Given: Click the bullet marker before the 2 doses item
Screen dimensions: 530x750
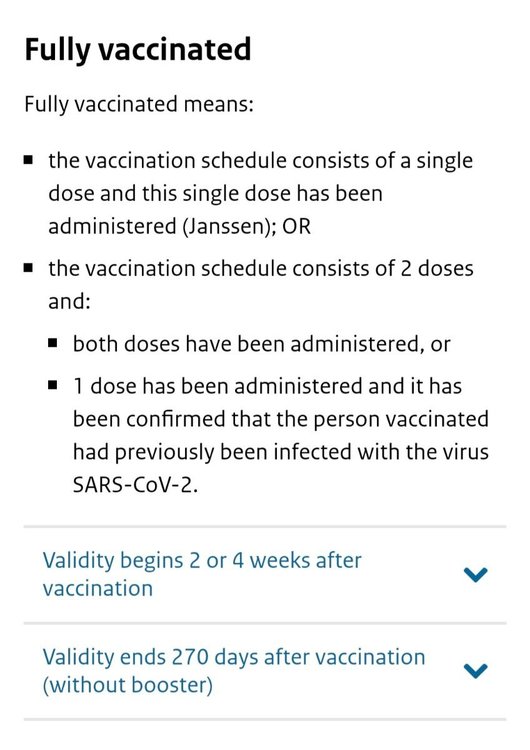Looking at the screenshot, I should 29,267.
